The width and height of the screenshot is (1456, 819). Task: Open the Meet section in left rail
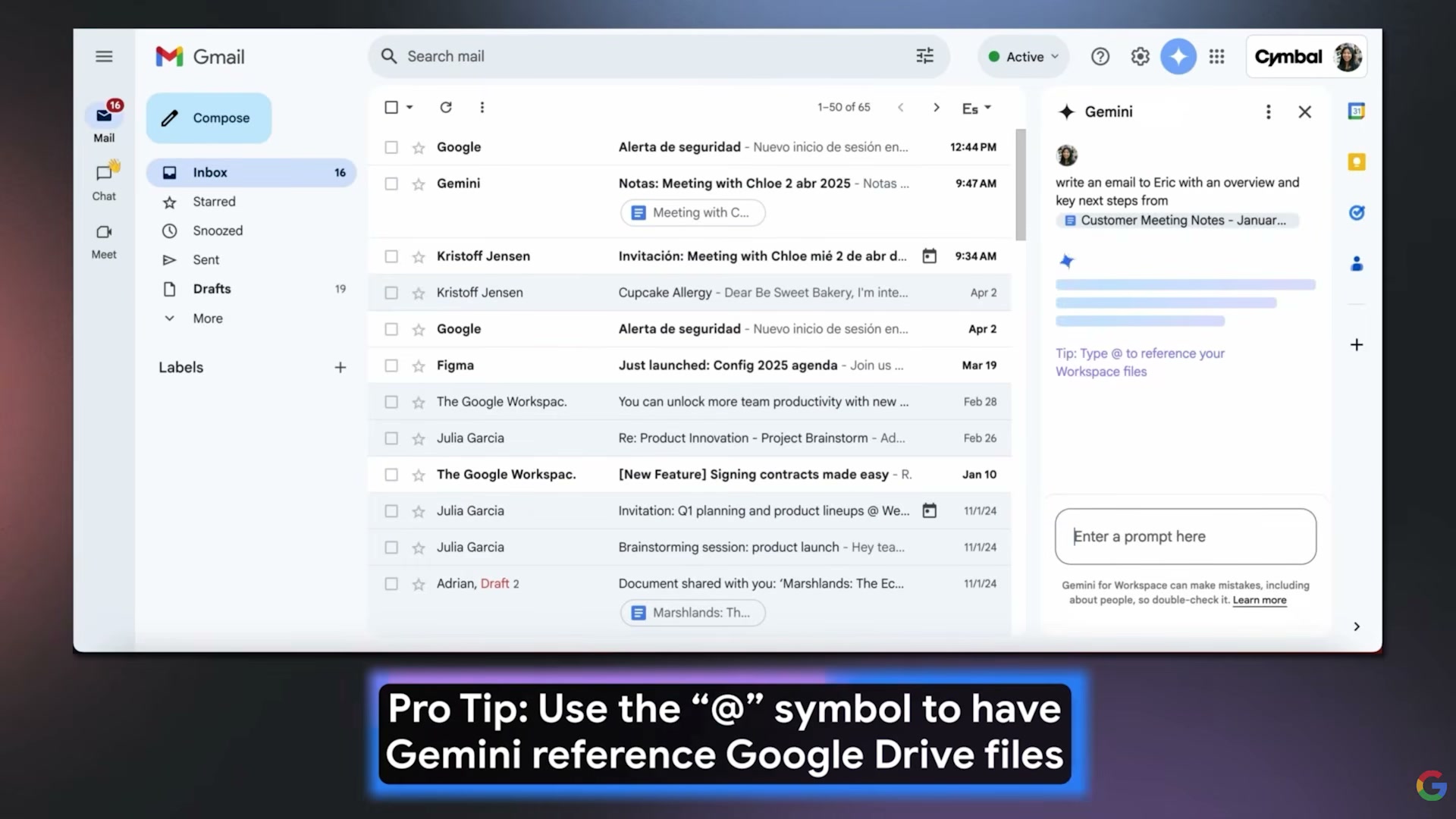104,242
